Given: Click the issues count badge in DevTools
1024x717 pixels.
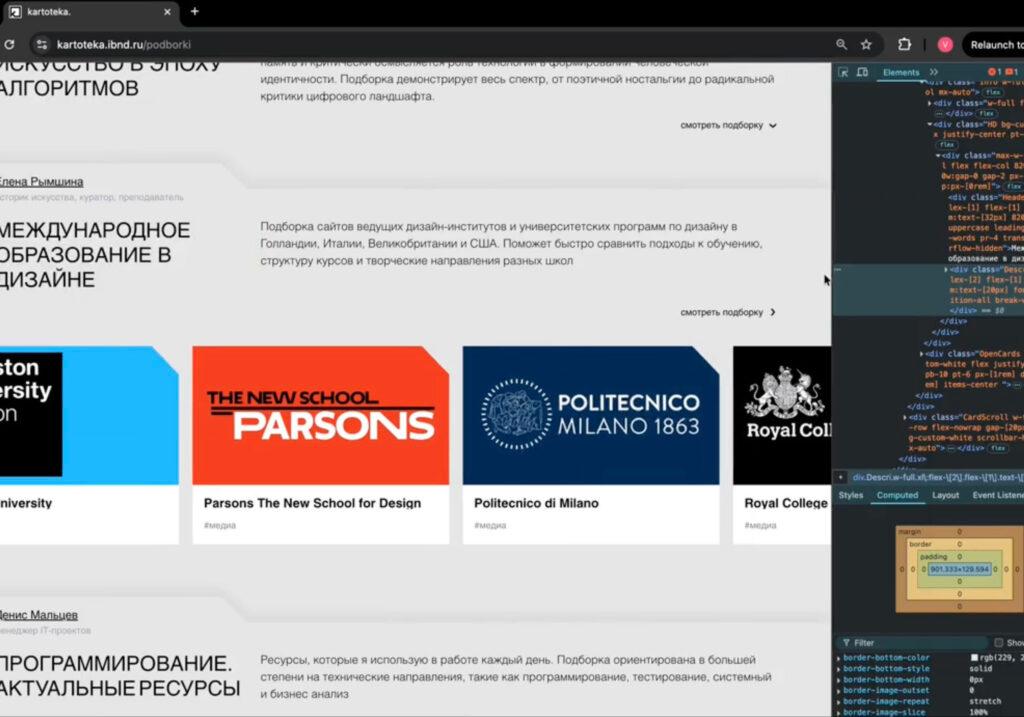Looking at the screenshot, I should point(1012,72).
